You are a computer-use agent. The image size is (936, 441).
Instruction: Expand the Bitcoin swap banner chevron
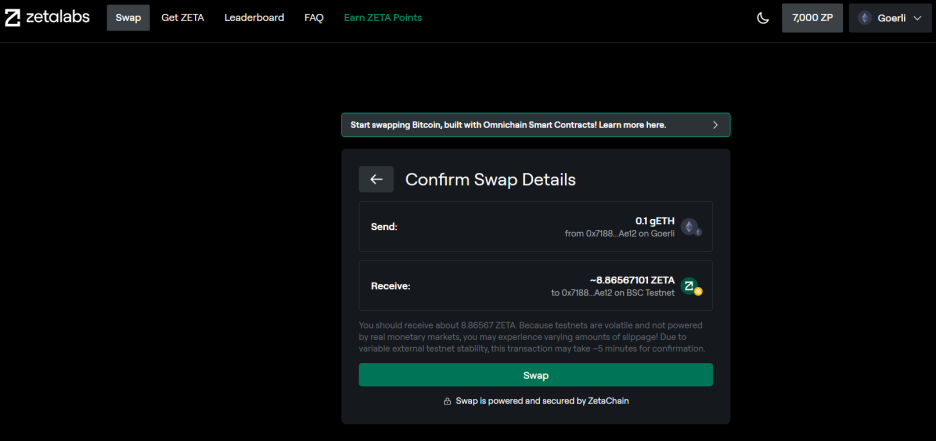715,125
